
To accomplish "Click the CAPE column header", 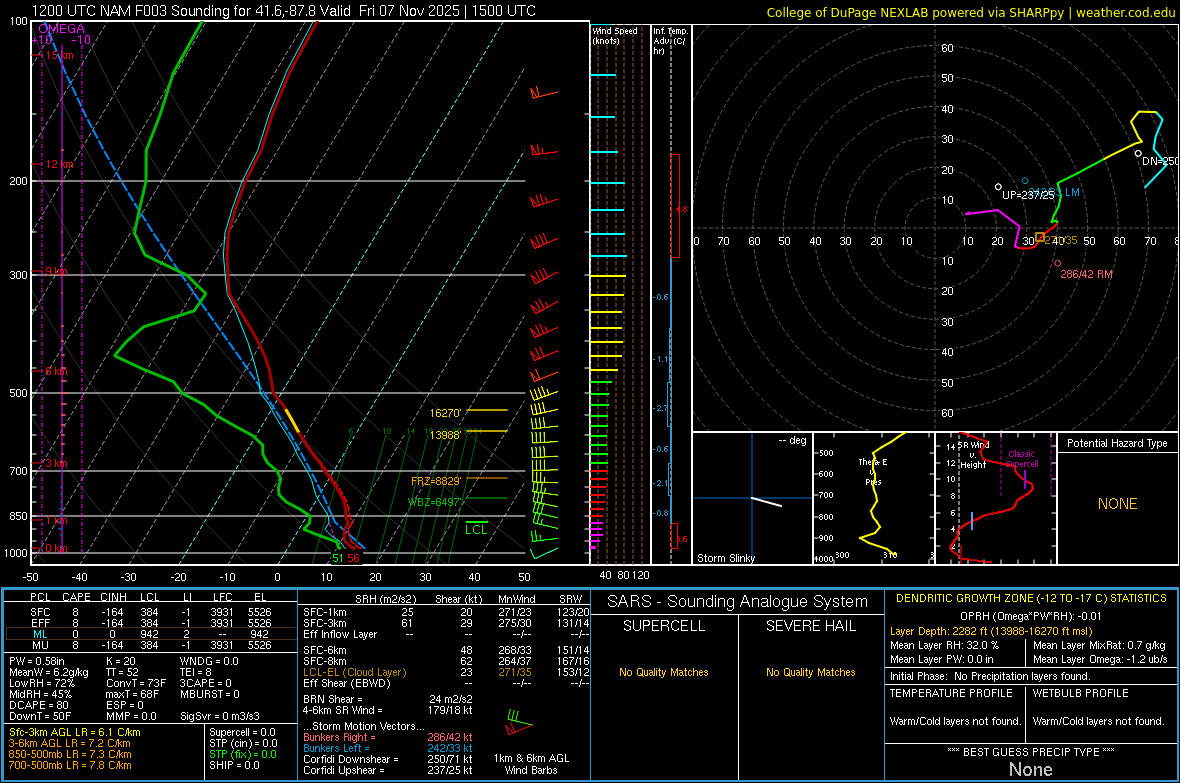I will (x=76, y=597).
